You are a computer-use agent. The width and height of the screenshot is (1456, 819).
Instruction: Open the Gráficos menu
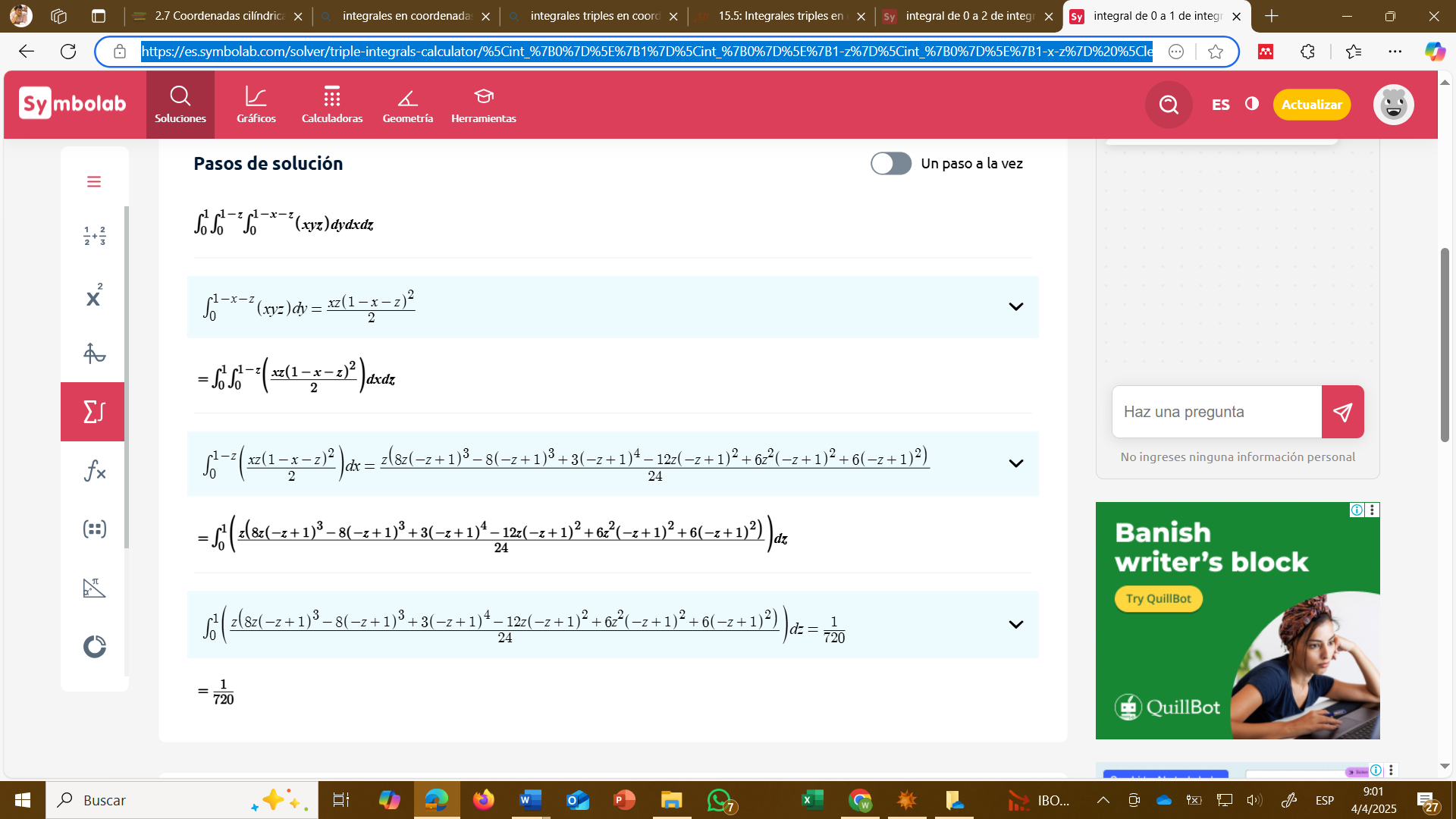tap(256, 105)
